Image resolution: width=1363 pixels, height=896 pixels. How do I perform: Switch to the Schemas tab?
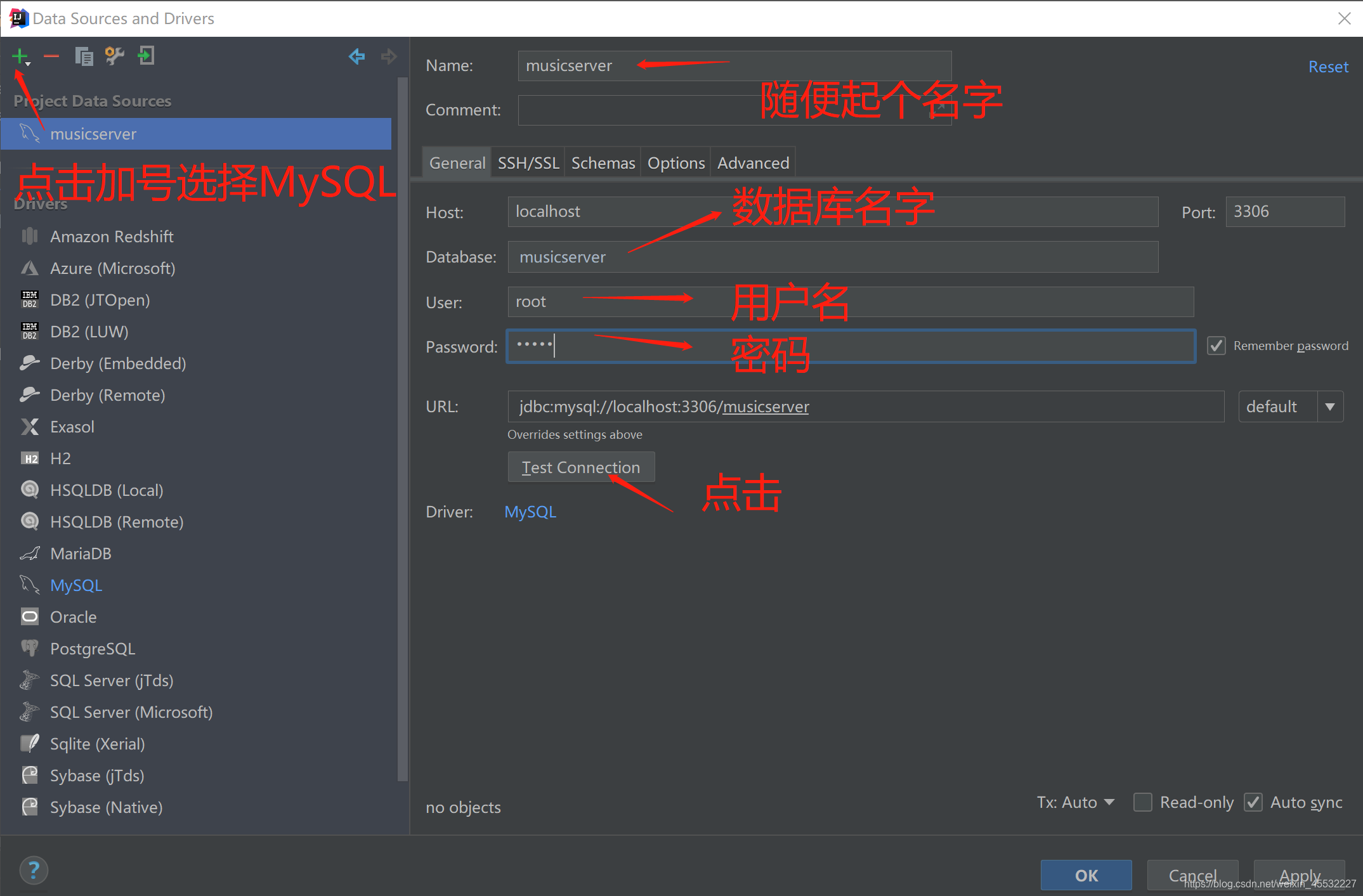pos(603,163)
